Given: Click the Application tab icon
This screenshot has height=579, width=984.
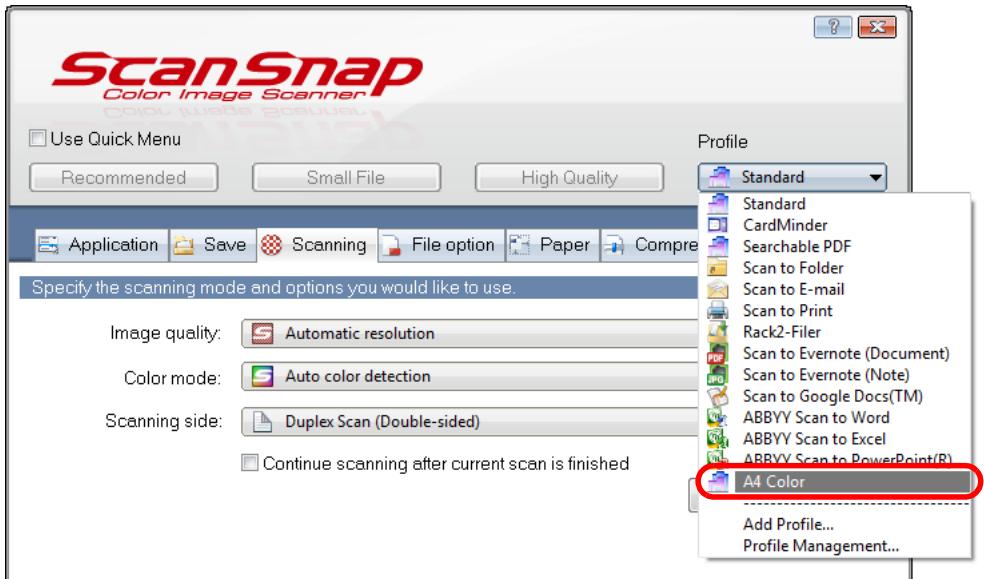Looking at the screenshot, I should pyautogui.click(x=48, y=245).
